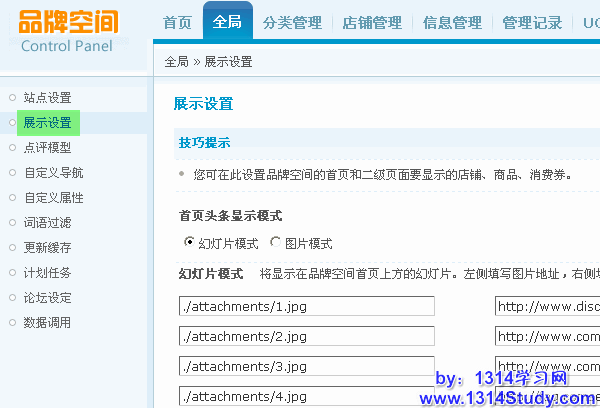
Task: Select the 信息管理 tab
Action: coord(452,23)
